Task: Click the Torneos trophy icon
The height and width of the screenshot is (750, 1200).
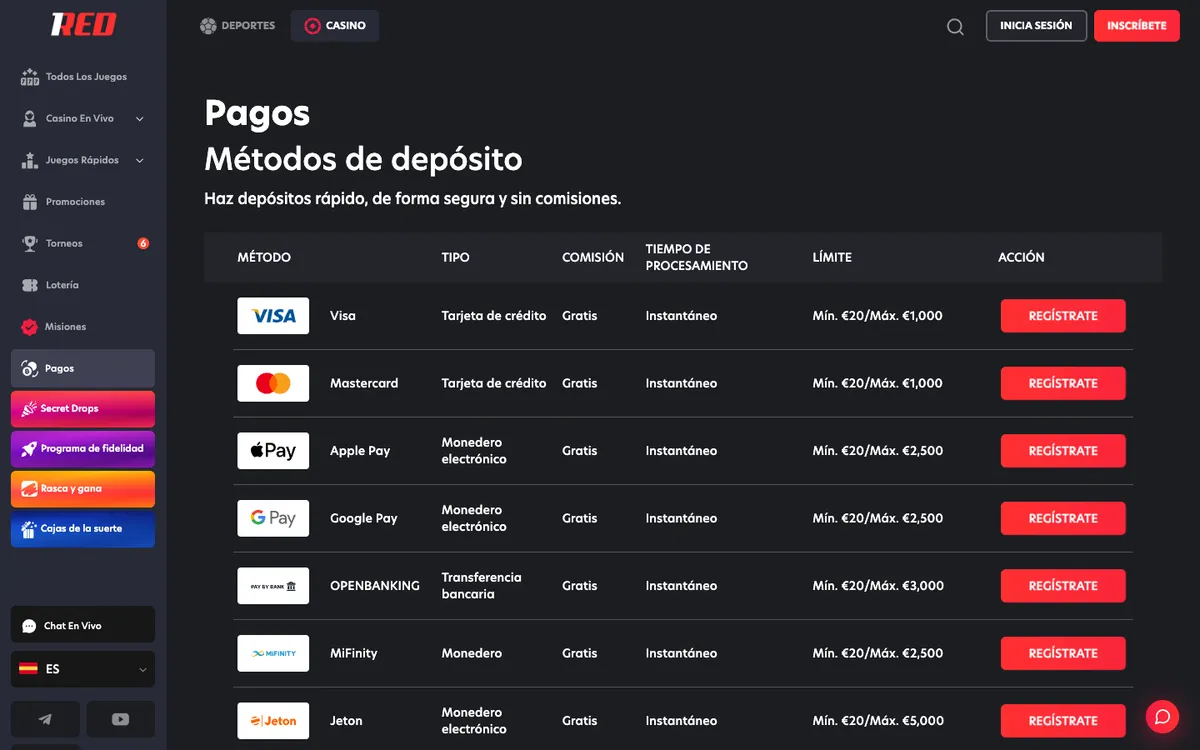Action: [x=30, y=244]
